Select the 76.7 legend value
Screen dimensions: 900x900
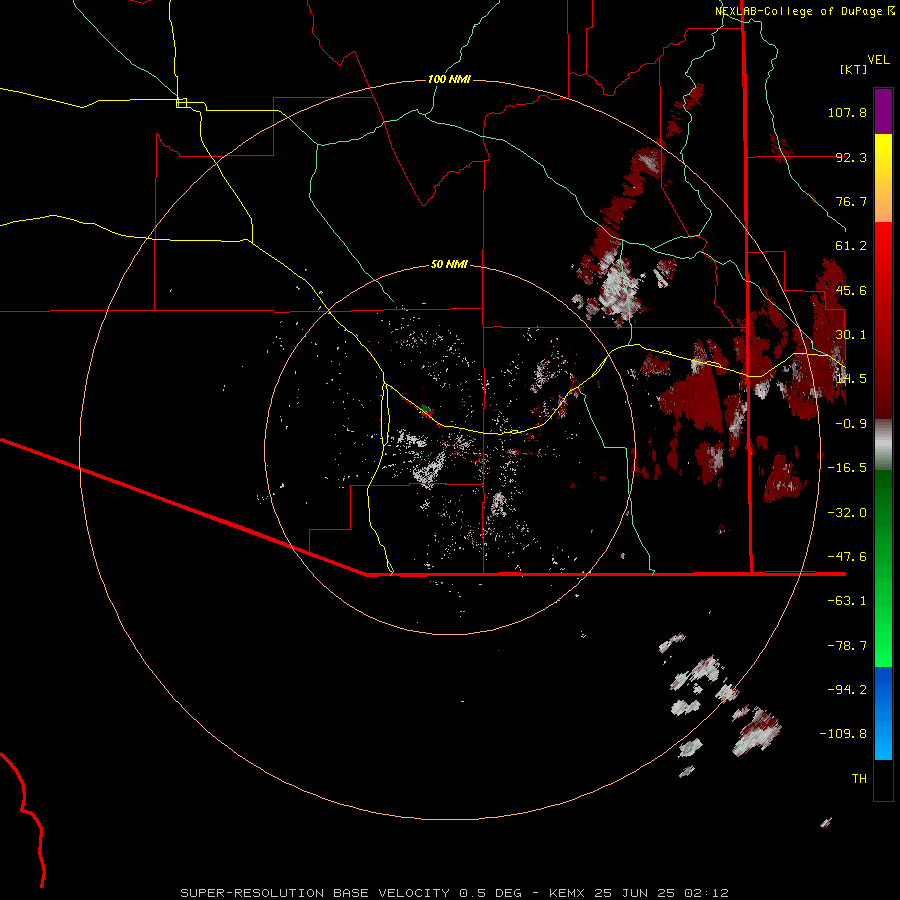coord(851,201)
